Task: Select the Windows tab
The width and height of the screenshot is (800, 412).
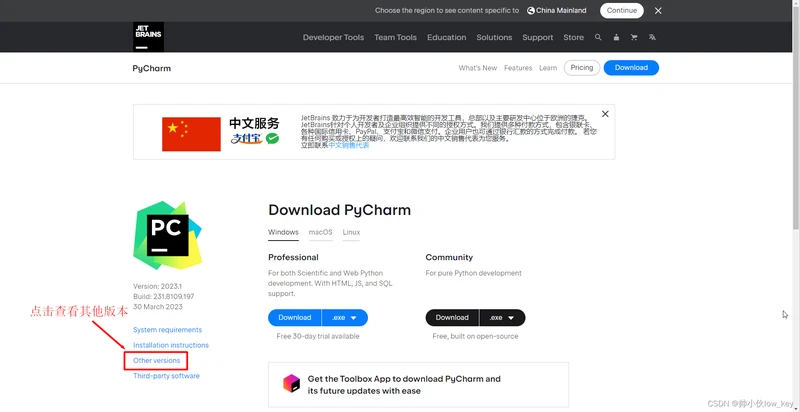Action: click(x=283, y=232)
